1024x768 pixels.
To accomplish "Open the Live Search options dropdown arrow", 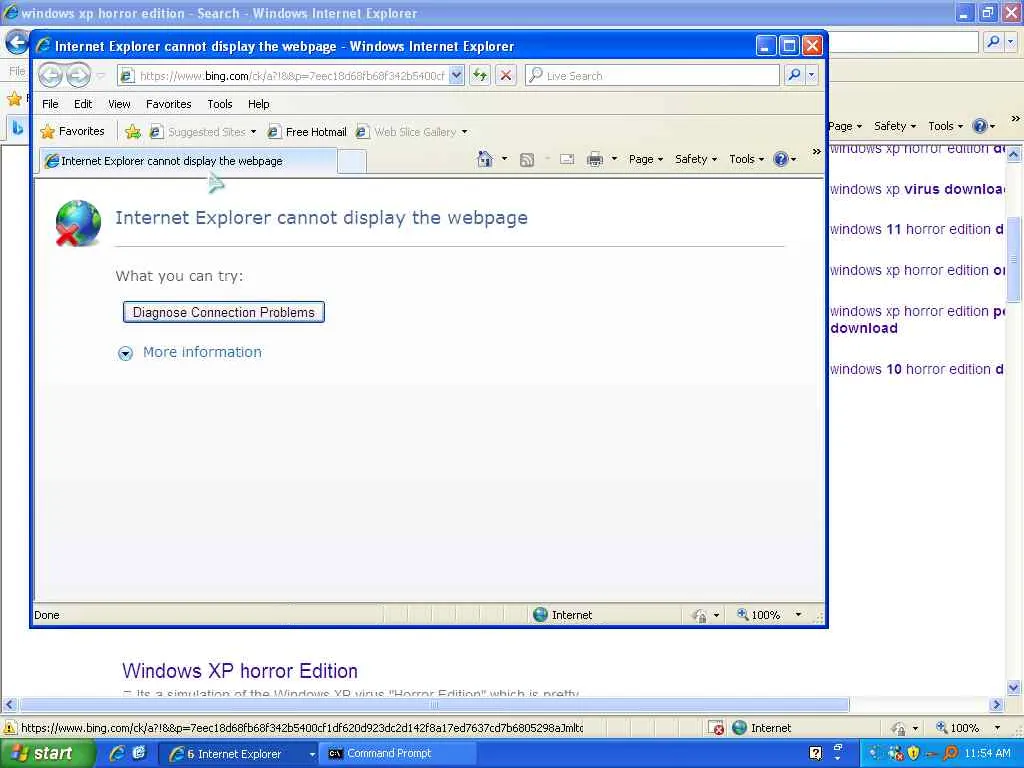I will pos(812,75).
